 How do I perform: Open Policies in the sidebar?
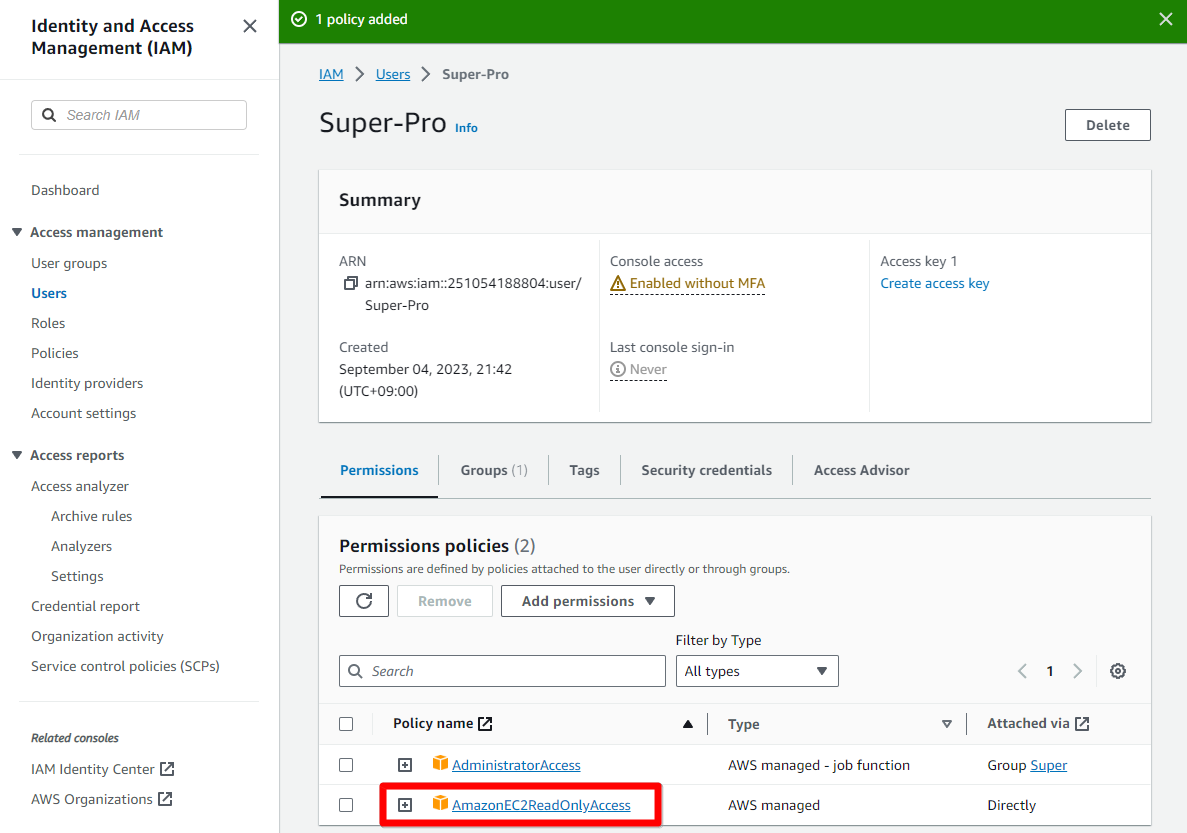point(55,354)
